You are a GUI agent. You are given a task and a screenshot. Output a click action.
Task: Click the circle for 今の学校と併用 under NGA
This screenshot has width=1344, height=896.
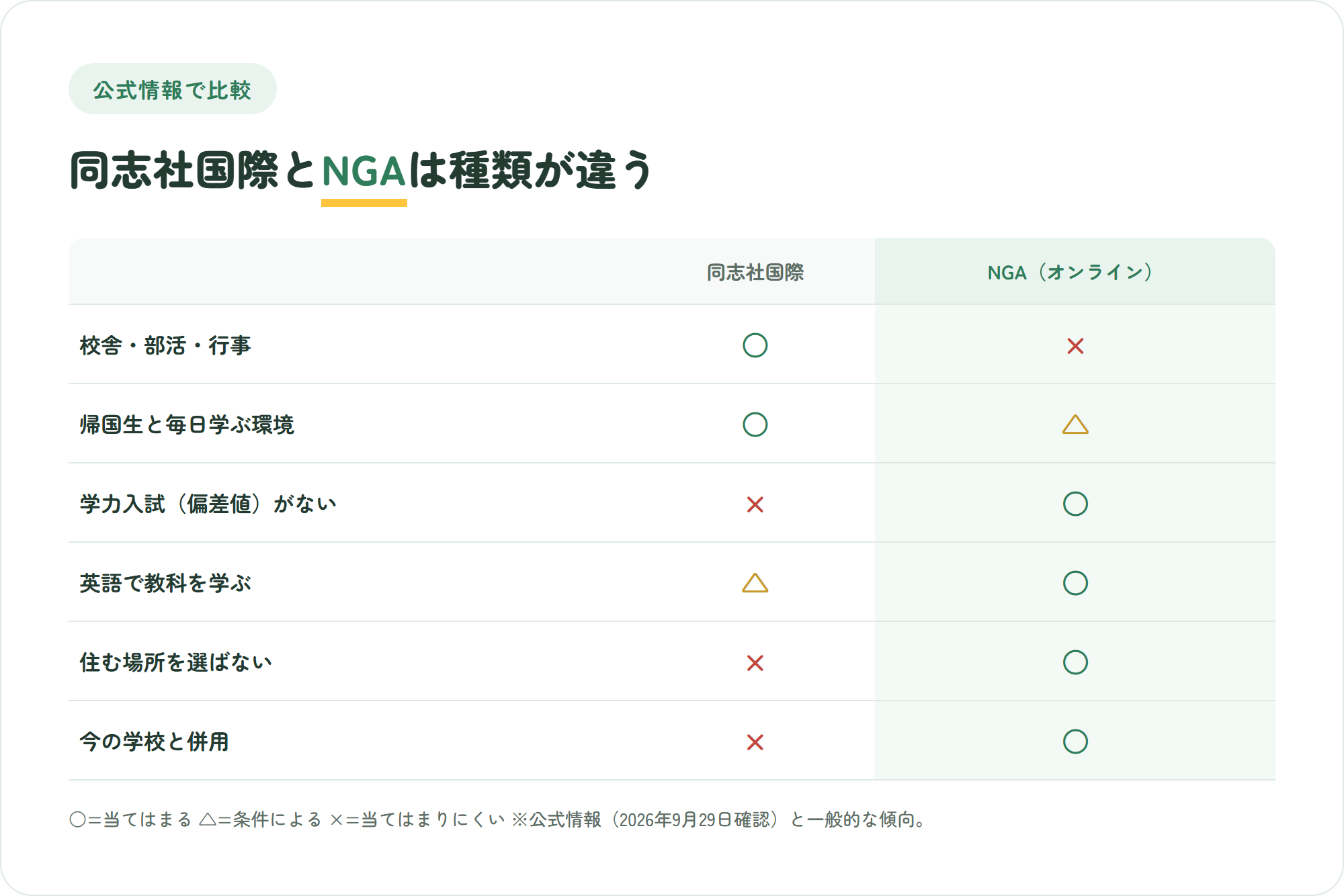point(1075,742)
